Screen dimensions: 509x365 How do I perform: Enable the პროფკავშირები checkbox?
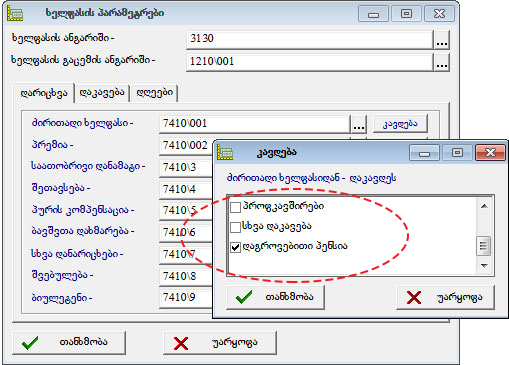(x=235, y=207)
